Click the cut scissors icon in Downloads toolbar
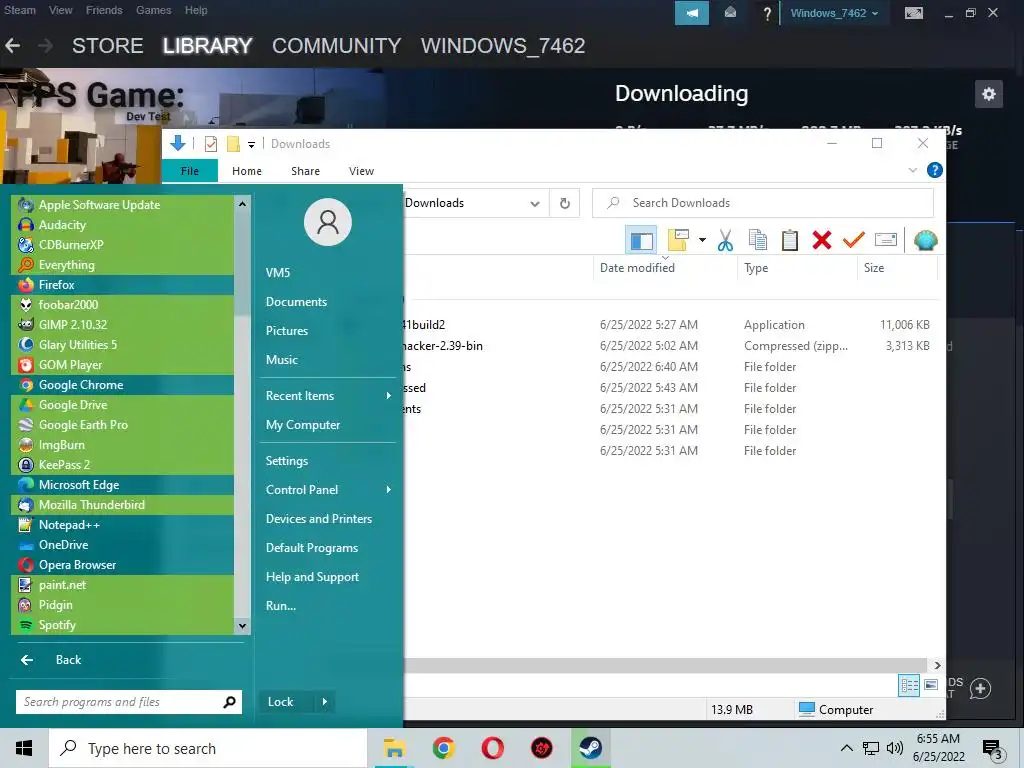Viewport: 1024px width, 768px height. coord(725,240)
